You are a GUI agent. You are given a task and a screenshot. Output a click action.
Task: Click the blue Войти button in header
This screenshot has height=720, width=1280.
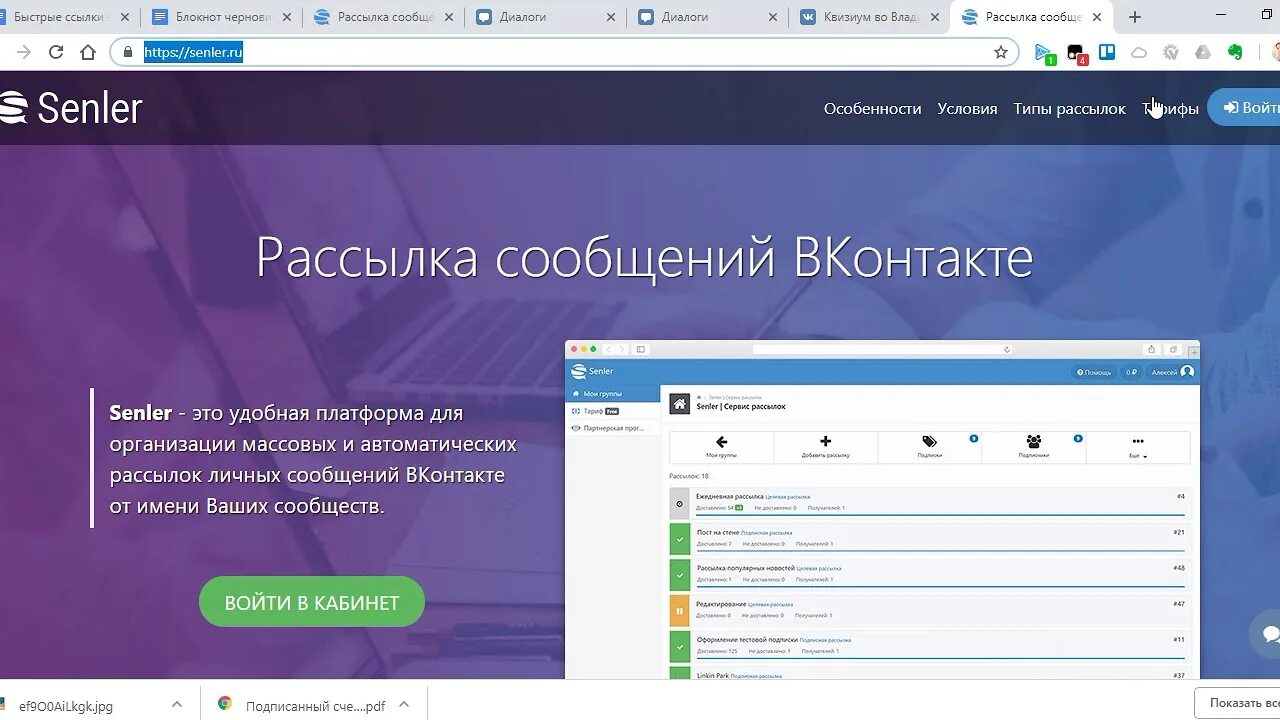[1245, 108]
